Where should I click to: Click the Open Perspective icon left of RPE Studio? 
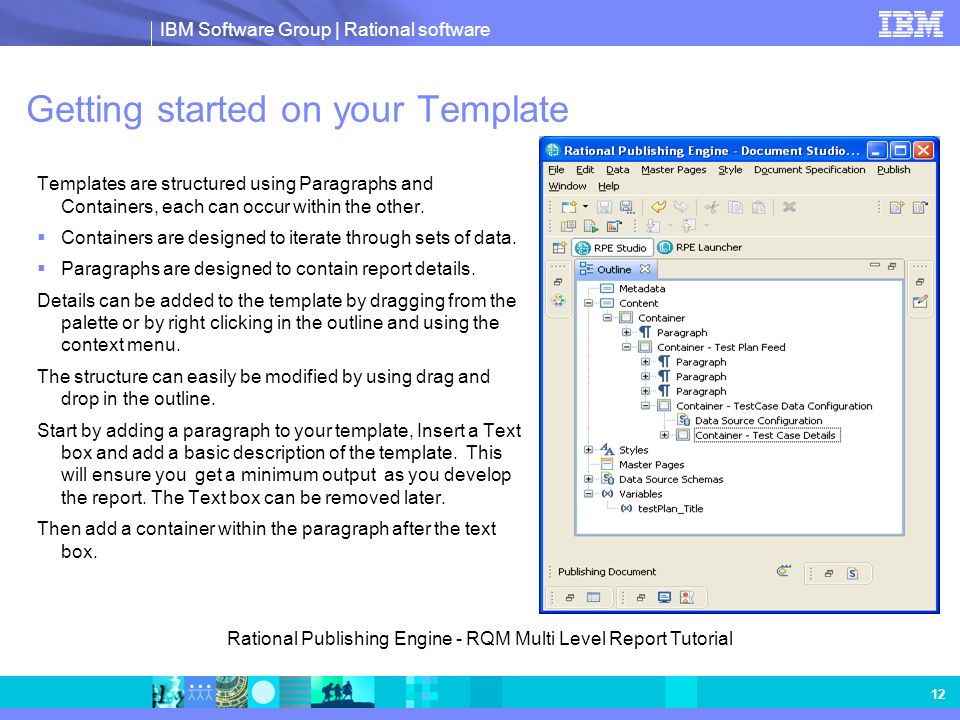coord(560,247)
